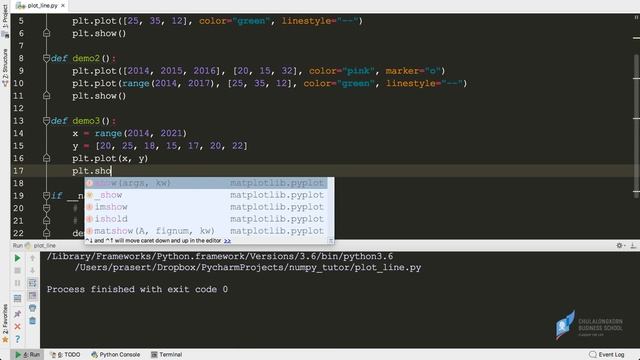Screen dimensions: 640x360
Task: Click the Restore layout icon in the Run panel
Action: pos(17,298)
